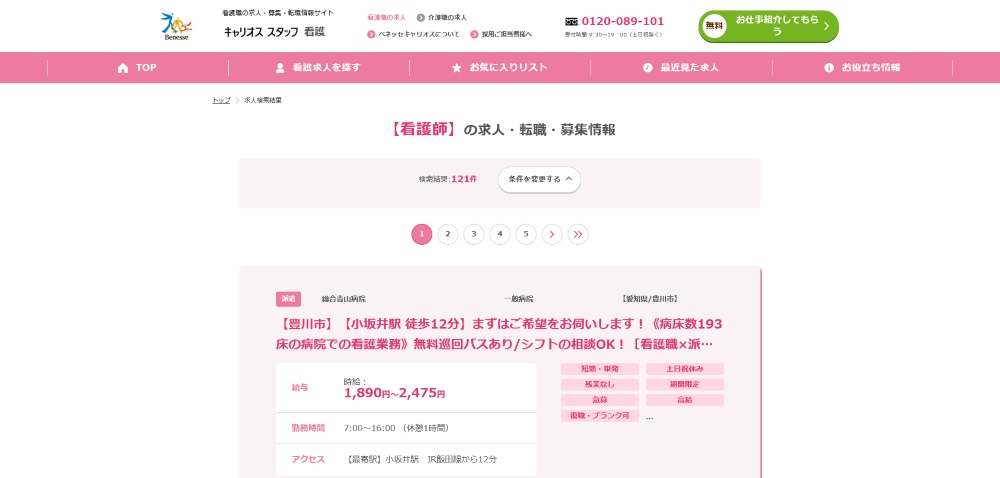Click the 短期・単発 tag
Image resolution: width=1000 pixels, height=478 pixels.
click(599, 369)
